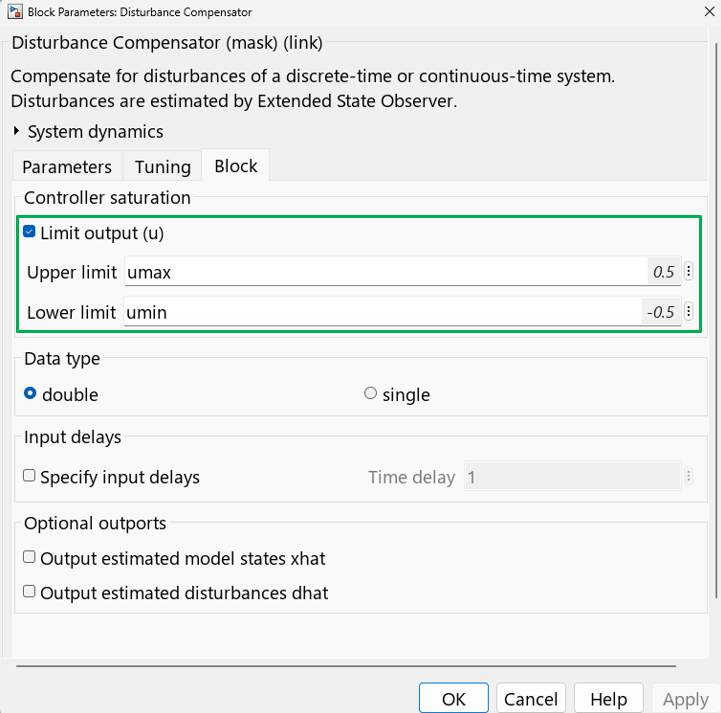Click the Upper limit umax field
This screenshot has width=721, height=713.
pyautogui.click(x=385, y=272)
